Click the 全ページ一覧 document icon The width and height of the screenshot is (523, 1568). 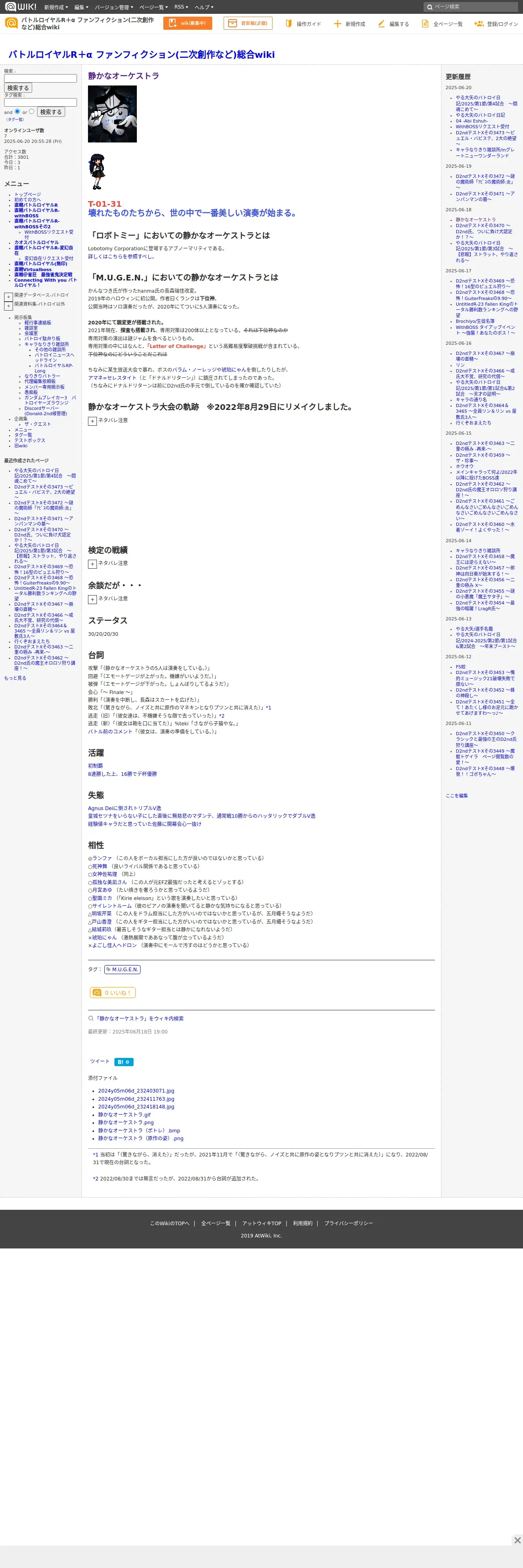click(x=426, y=24)
